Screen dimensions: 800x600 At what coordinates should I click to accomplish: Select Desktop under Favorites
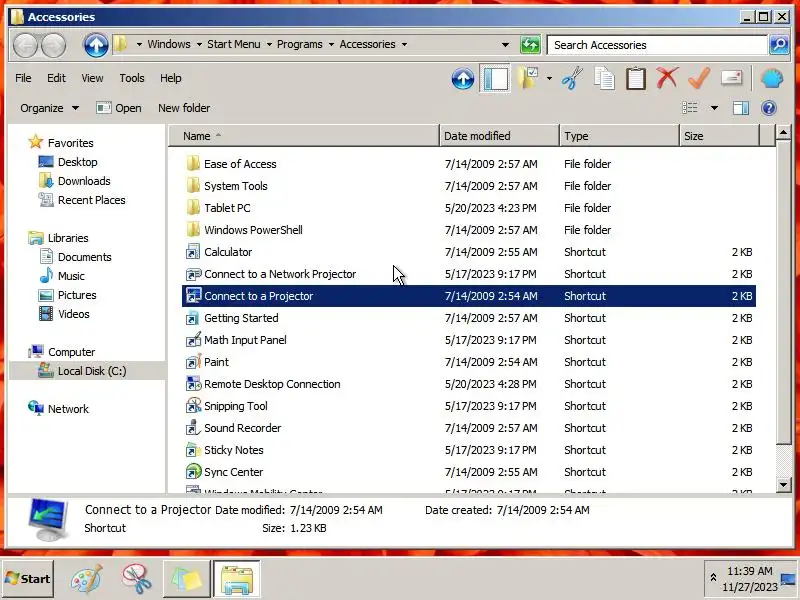coord(78,162)
